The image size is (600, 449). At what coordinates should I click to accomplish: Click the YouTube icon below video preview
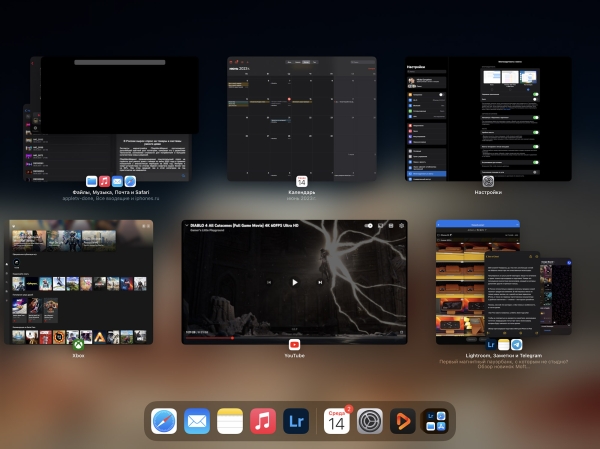click(294, 345)
